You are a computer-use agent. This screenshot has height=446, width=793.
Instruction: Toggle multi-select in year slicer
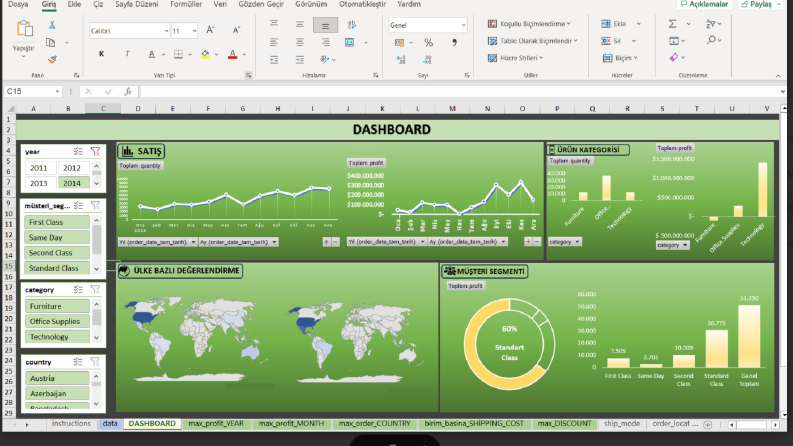(x=78, y=151)
